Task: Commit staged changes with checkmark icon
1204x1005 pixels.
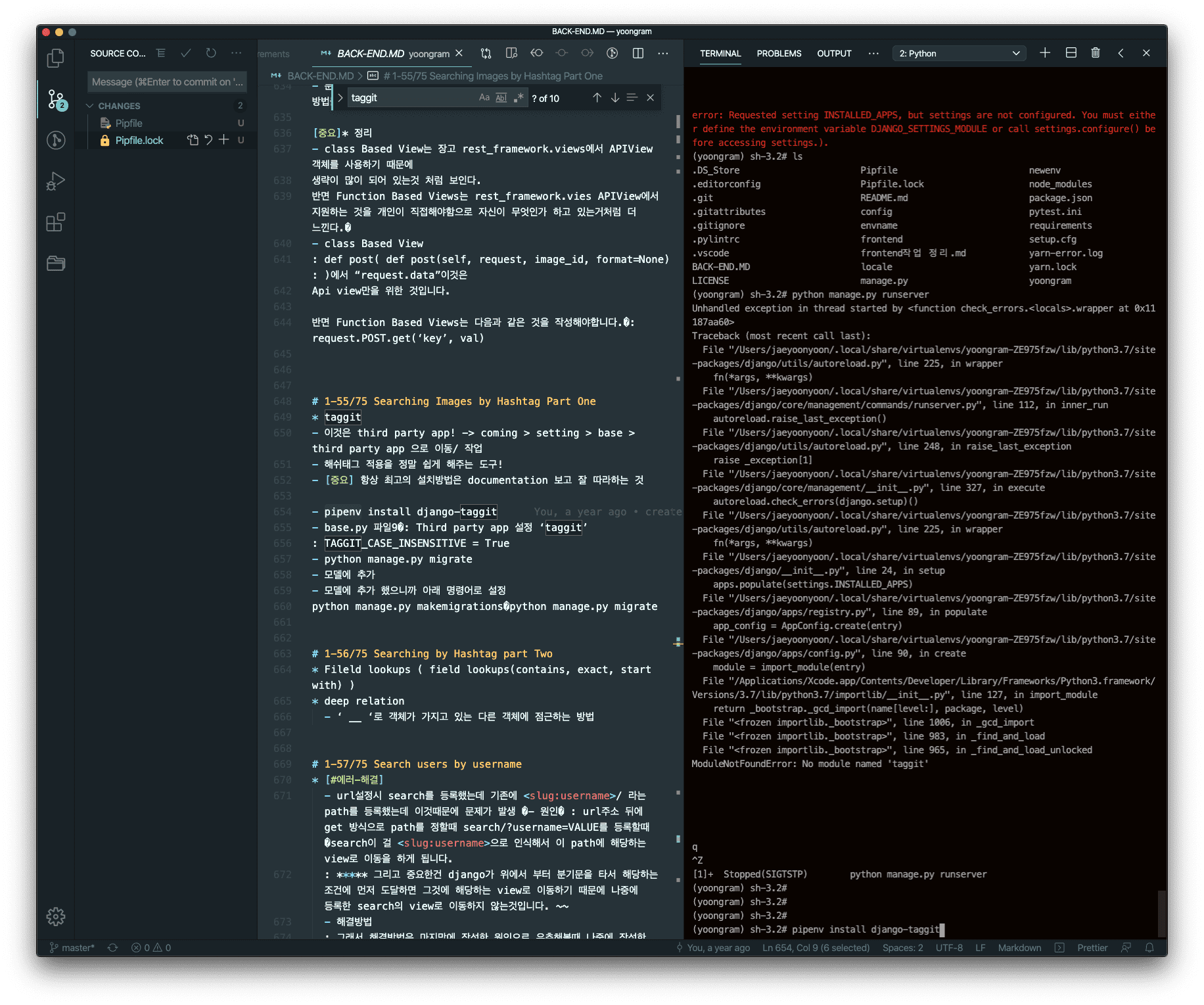Action: pos(186,53)
